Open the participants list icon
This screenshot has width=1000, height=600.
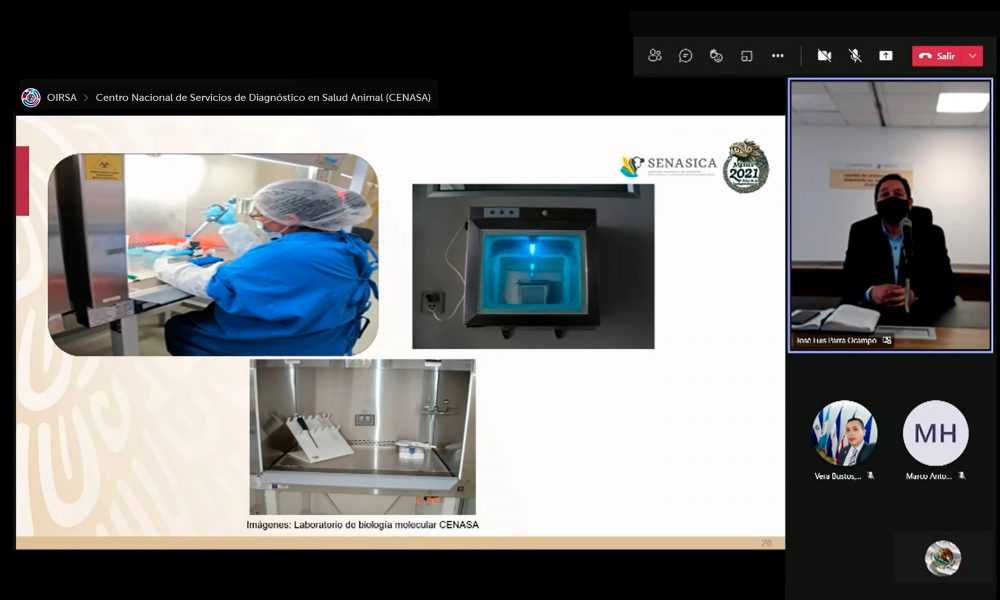[x=655, y=56]
